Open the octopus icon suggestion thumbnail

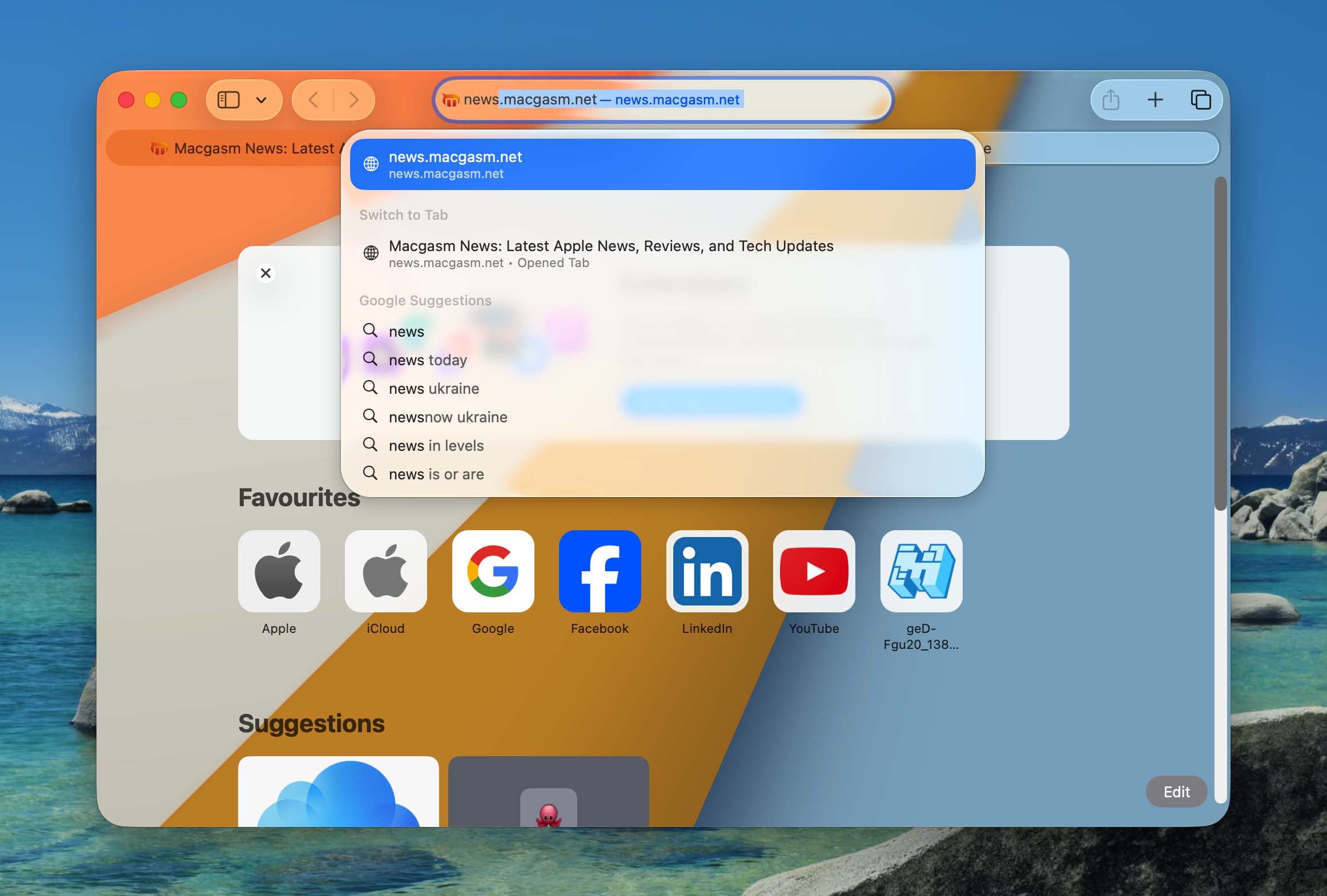[x=549, y=792]
